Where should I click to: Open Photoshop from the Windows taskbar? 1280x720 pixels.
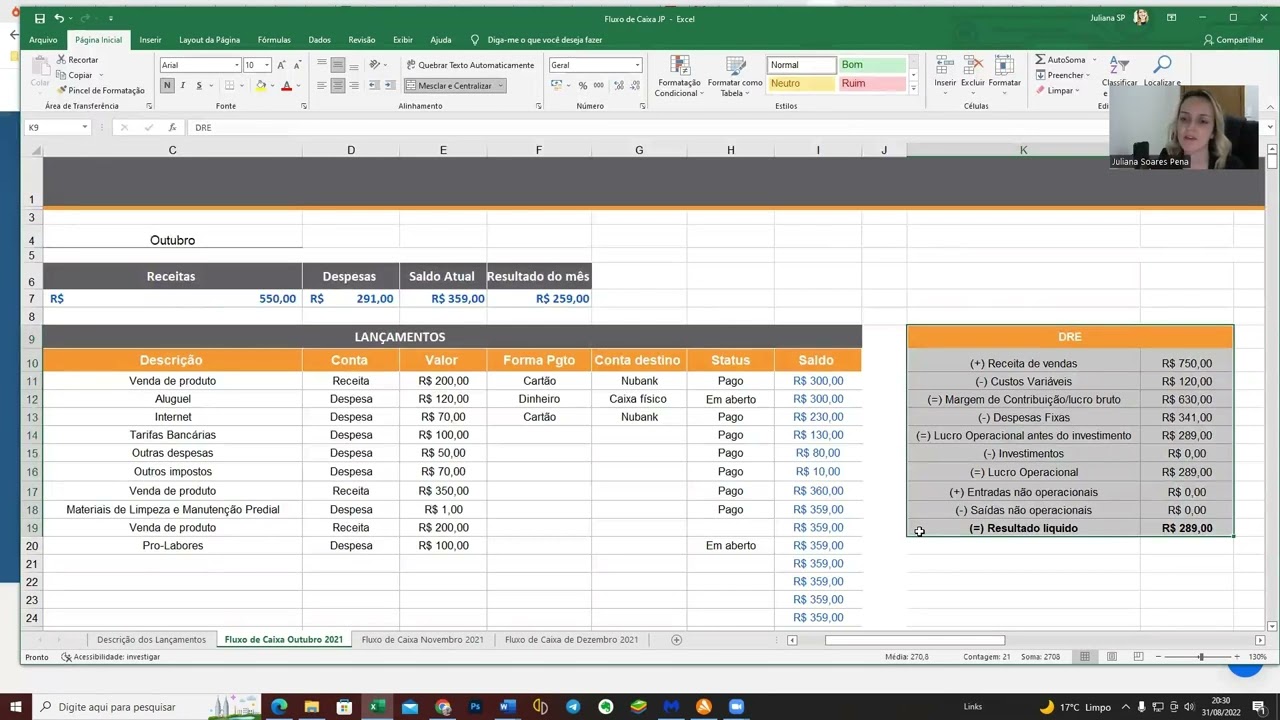pyautogui.click(x=475, y=707)
